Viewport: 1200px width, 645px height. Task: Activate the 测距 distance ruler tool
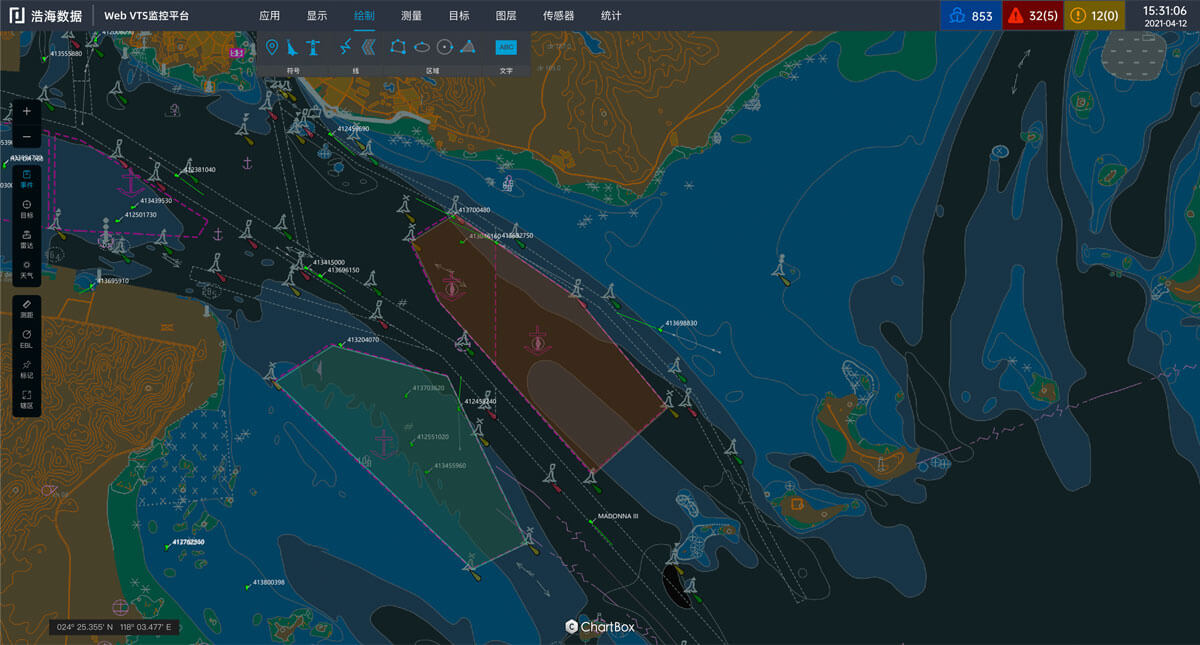tap(27, 309)
